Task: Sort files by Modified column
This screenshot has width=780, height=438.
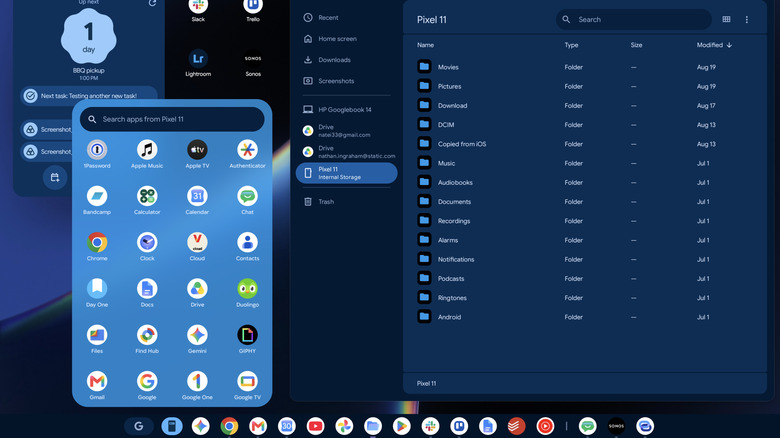Action: (x=714, y=45)
